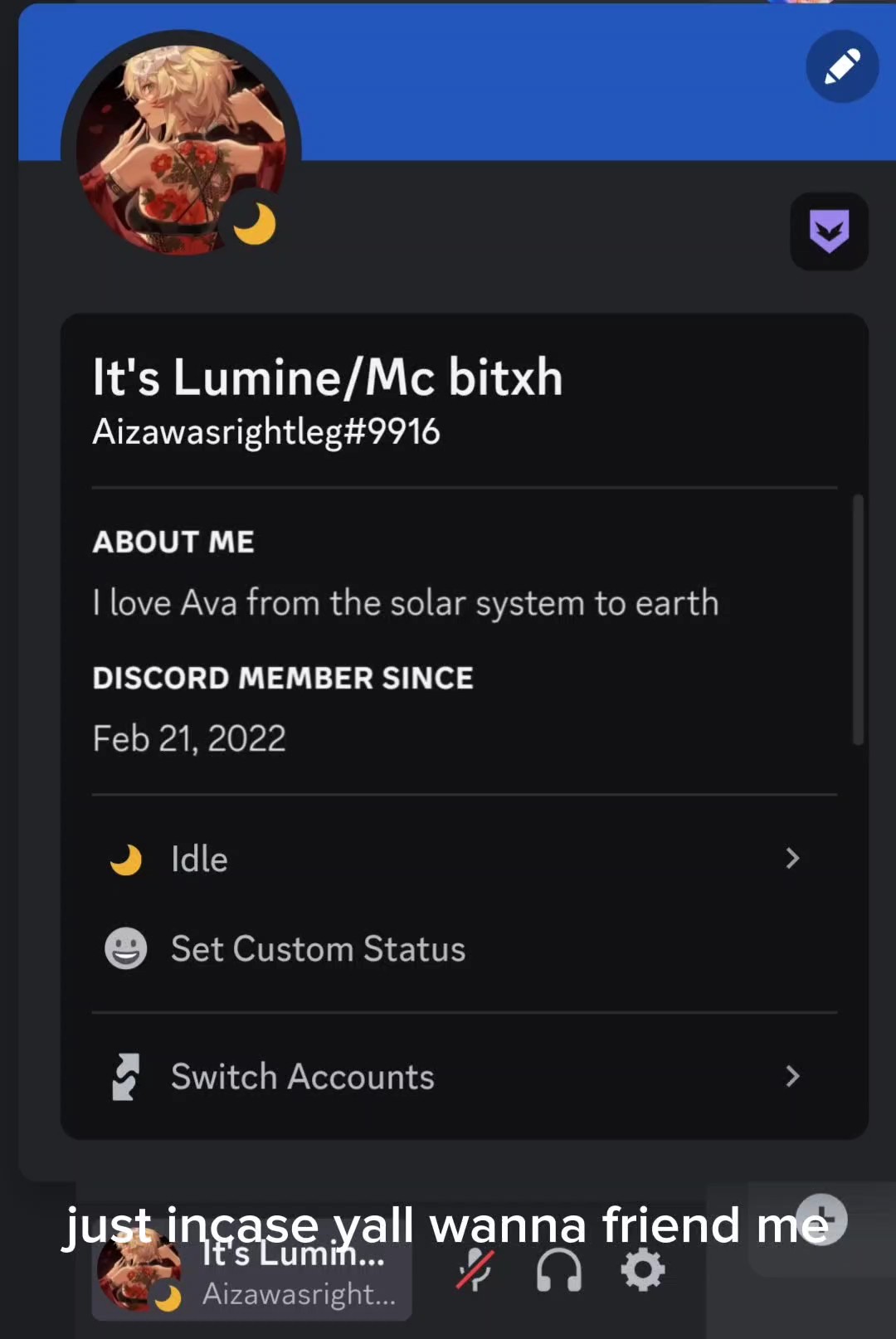Expand the Idle status chevron
Viewport: 896px width, 1339px height.
click(x=792, y=859)
